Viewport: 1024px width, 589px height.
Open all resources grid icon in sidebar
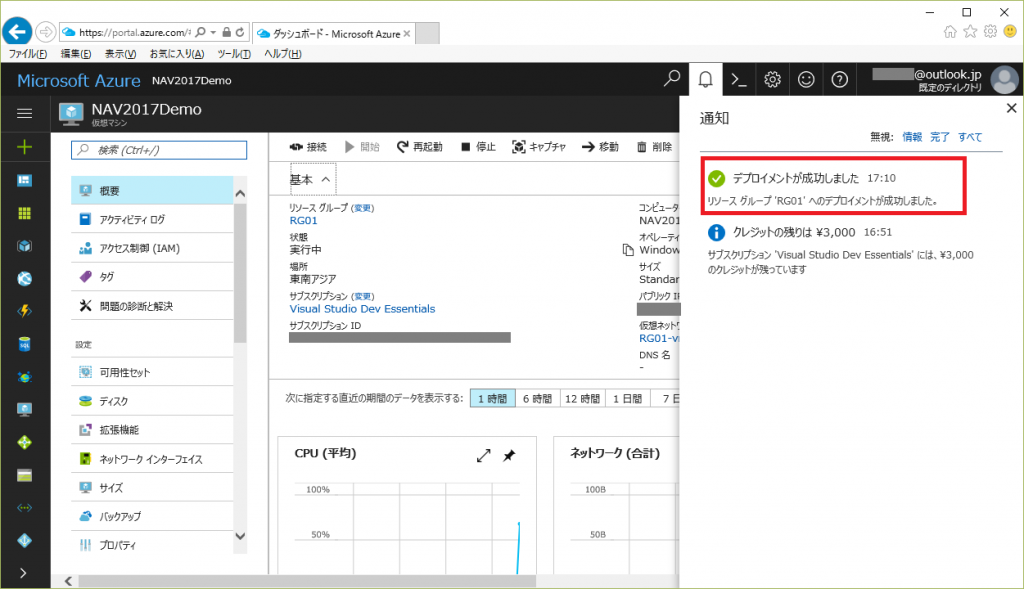click(x=24, y=214)
